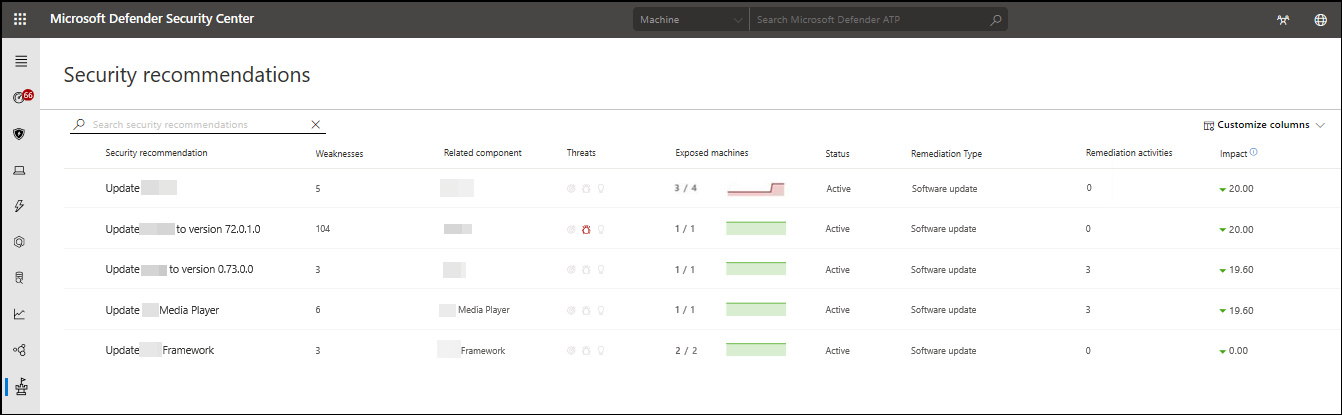Open the shield incidents icon in sidebar

[x=19, y=133]
